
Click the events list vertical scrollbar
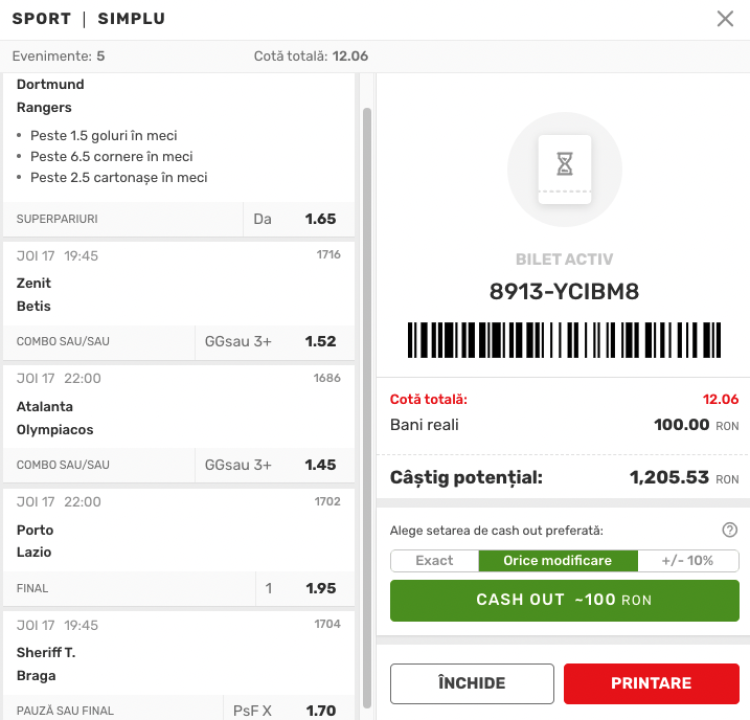pos(367,407)
